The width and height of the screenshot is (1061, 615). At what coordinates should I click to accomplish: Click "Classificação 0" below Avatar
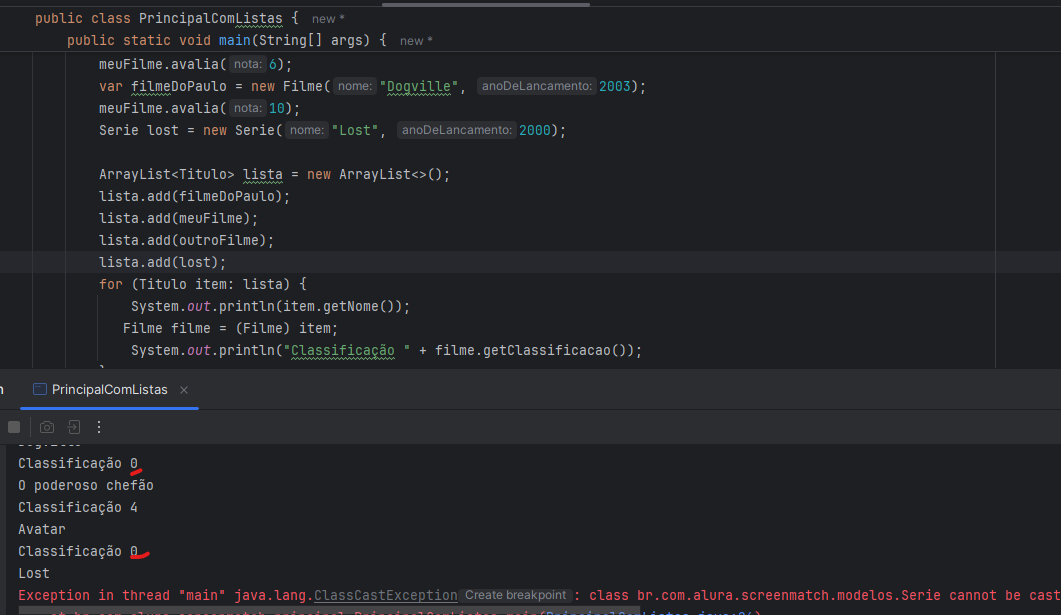click(78, 551)
